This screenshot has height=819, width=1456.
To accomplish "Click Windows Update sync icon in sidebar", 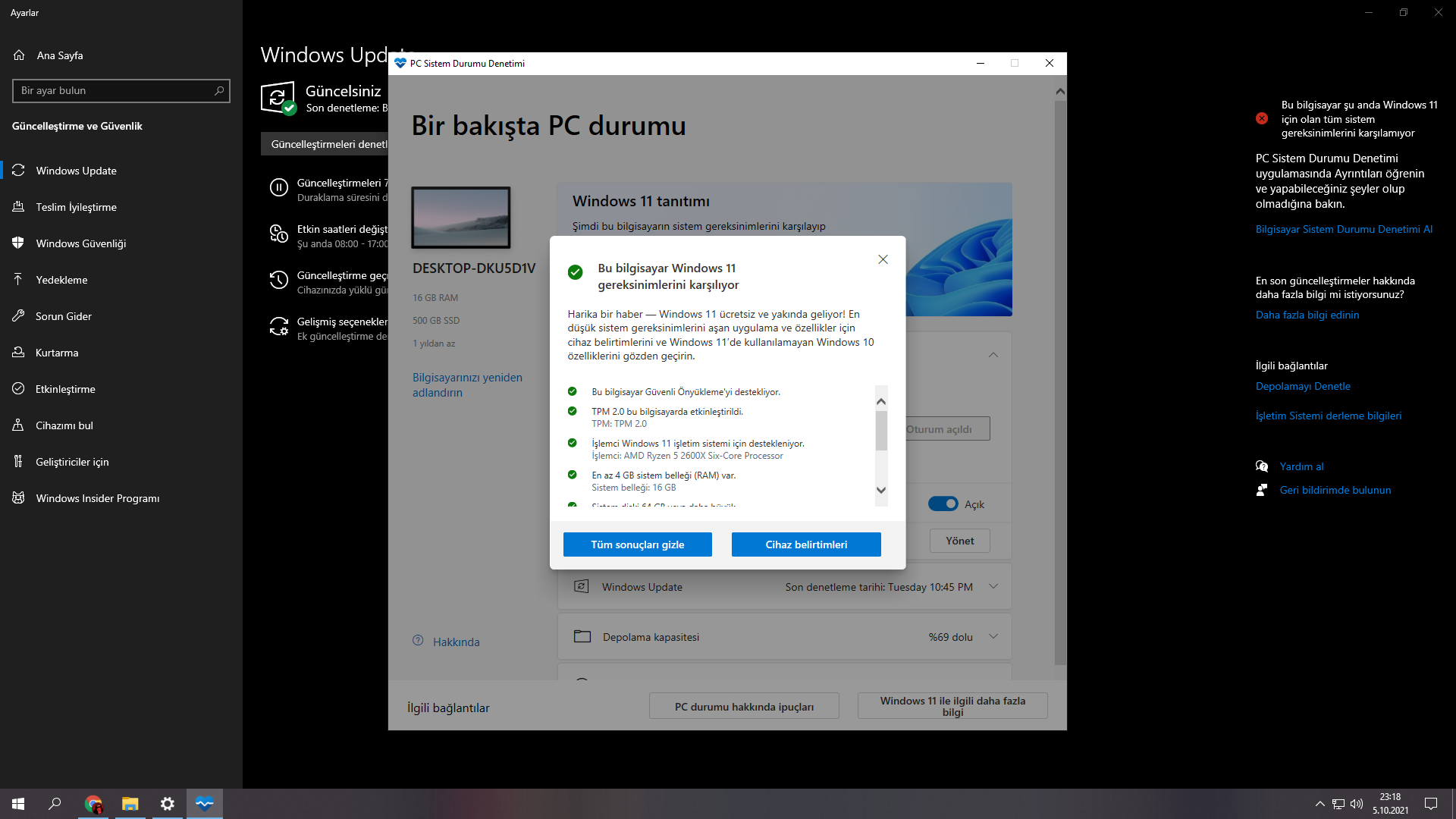I will (x=19, y=171).
